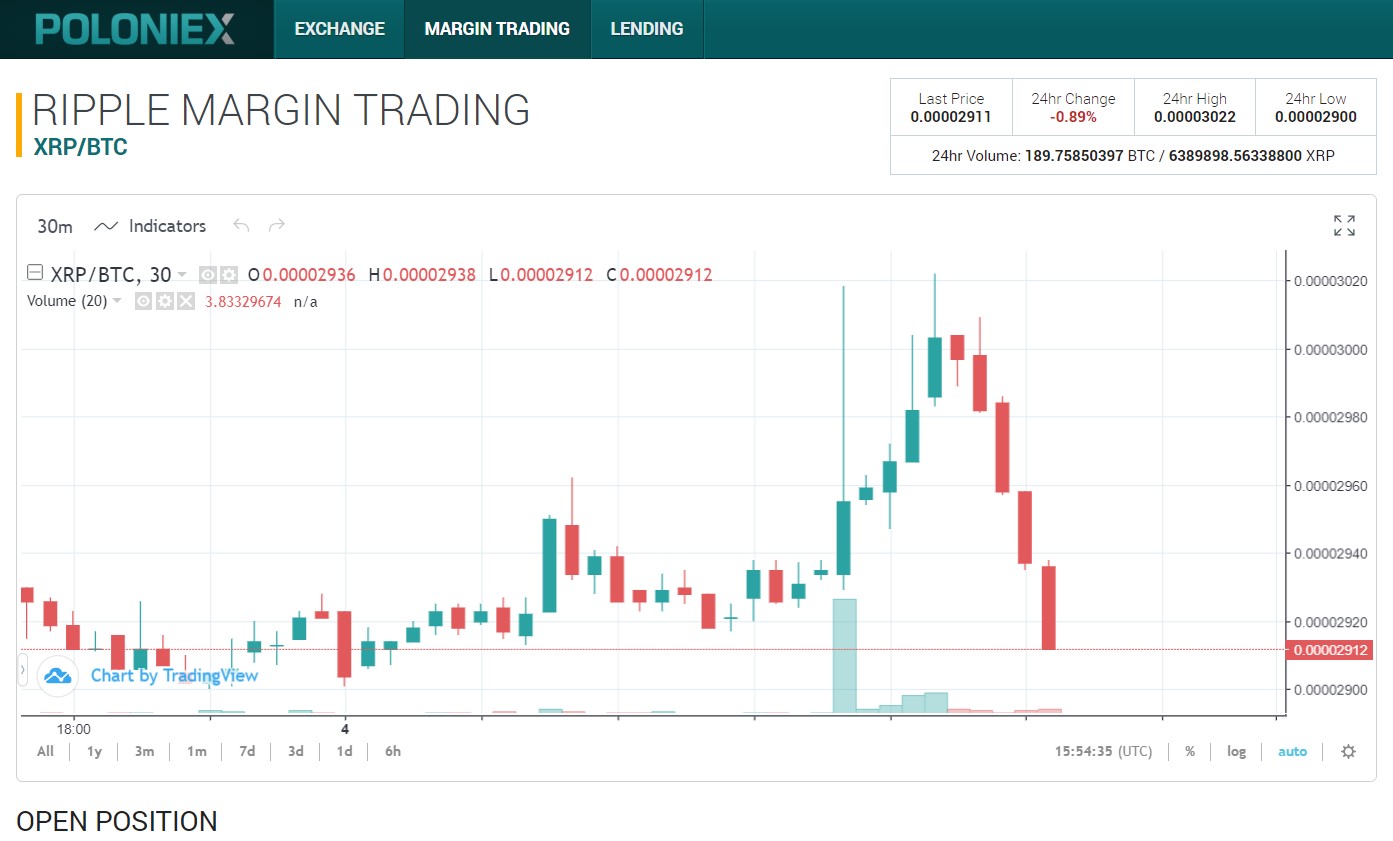This screenshot has height=841, width=1393.
Task: Click the Open Position heading
Action: coord(117,821)
